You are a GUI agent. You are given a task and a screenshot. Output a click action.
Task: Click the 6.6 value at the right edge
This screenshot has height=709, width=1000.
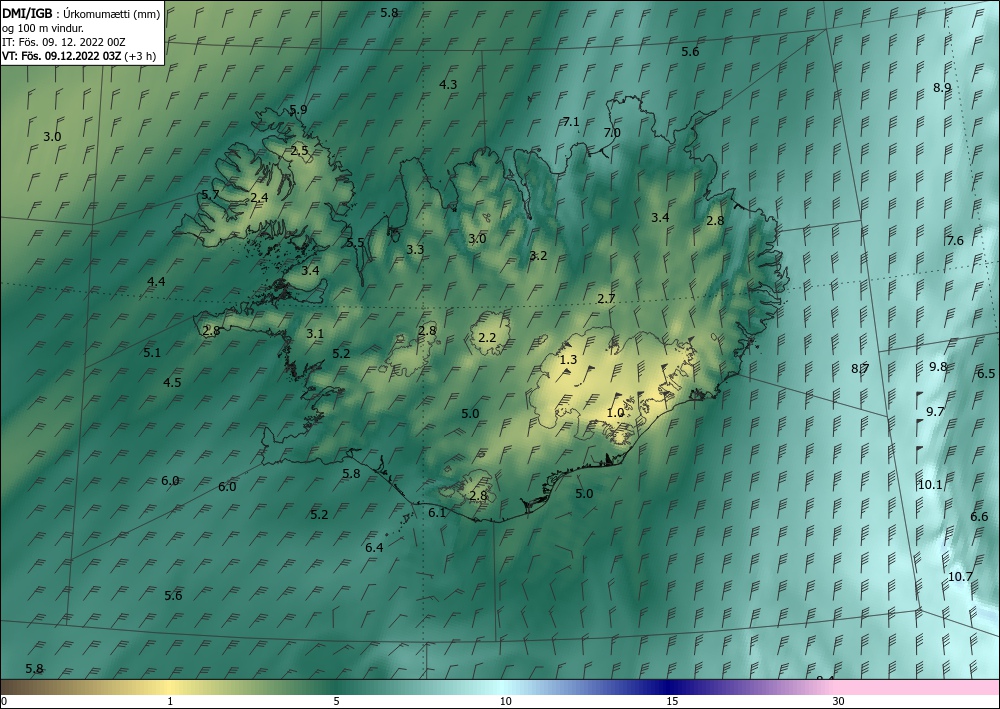click(979, 516)
